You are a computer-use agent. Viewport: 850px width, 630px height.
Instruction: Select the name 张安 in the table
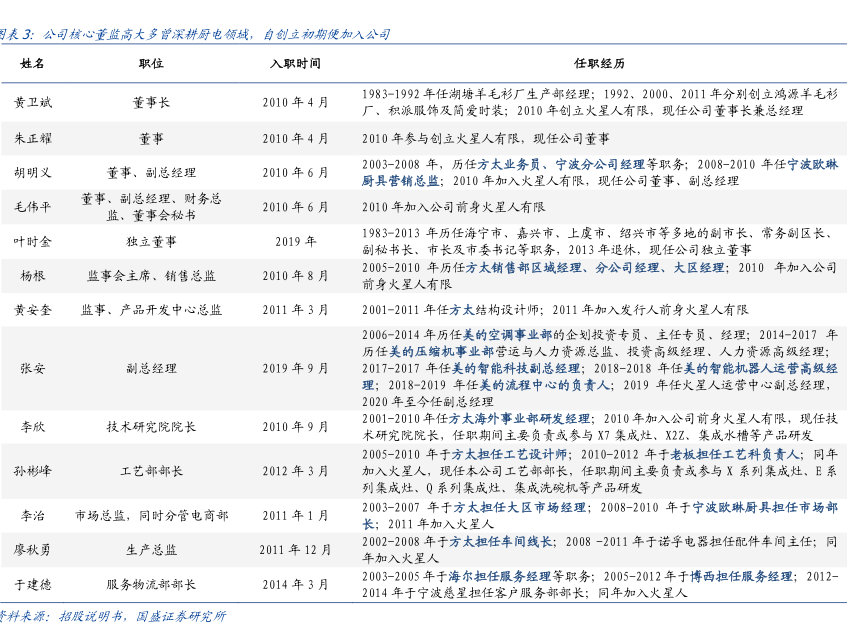pos(32,368)
